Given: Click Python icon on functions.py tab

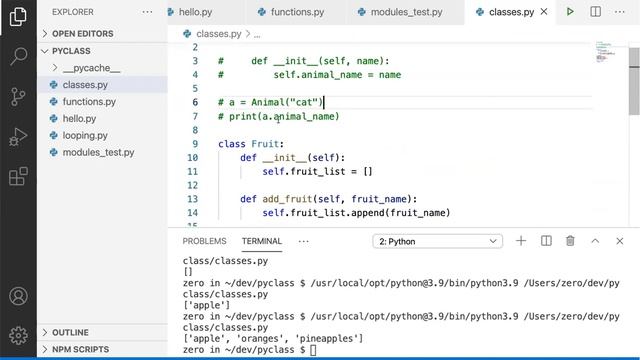Looking at the screenshot, I should [262, 12].
